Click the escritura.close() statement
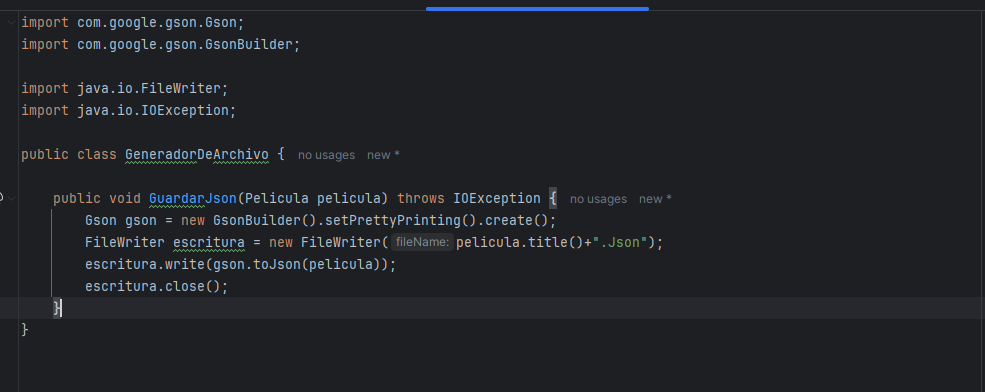 click(156, 286)
